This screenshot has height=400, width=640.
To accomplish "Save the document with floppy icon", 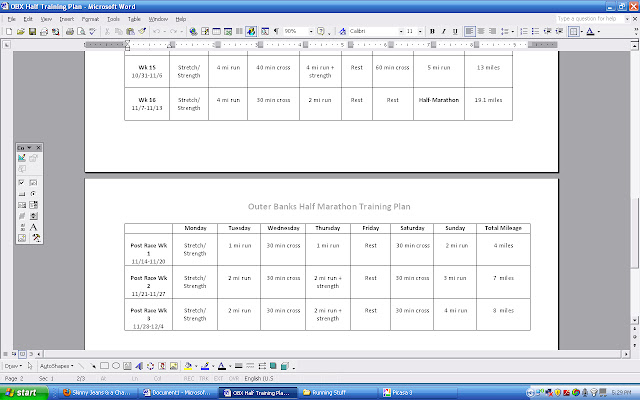I will click(32, 31).
